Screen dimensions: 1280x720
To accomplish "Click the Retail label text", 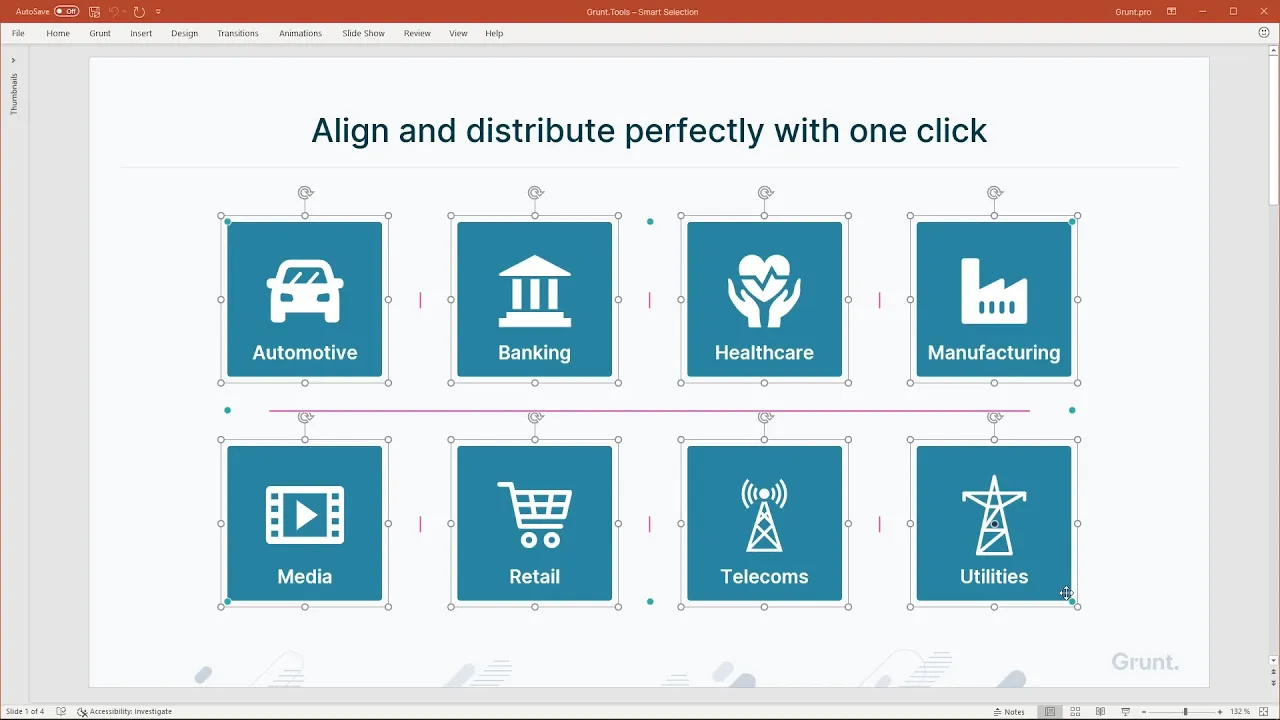I will pyautogui.click(x=535, y=576).
